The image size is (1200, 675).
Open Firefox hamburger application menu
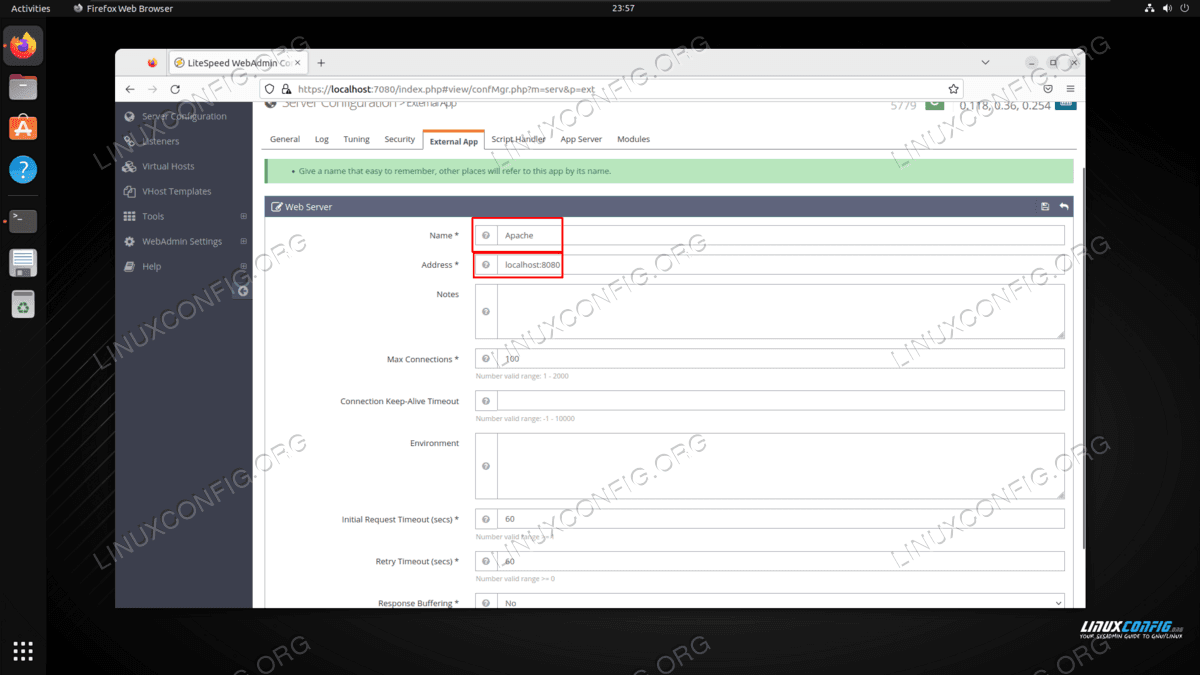pos(1070,89)
